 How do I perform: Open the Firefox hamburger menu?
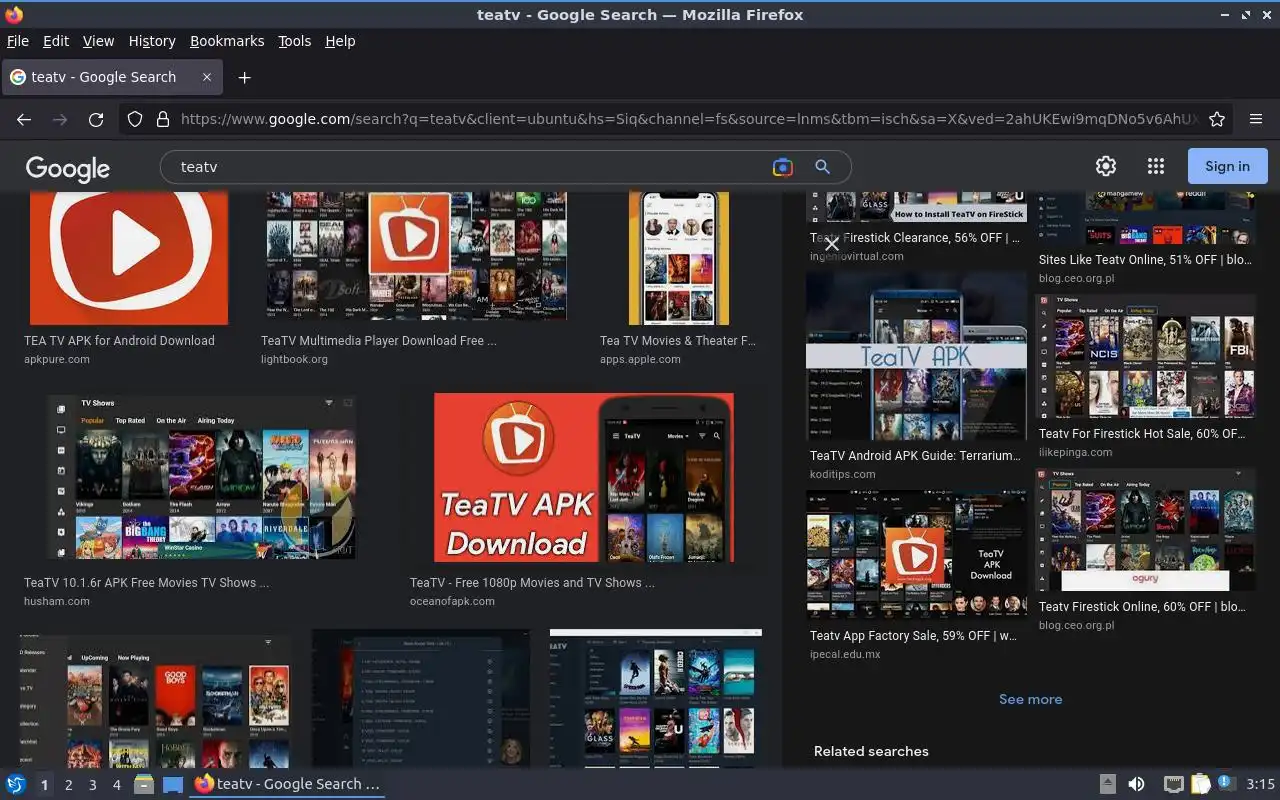point(1256,119)
